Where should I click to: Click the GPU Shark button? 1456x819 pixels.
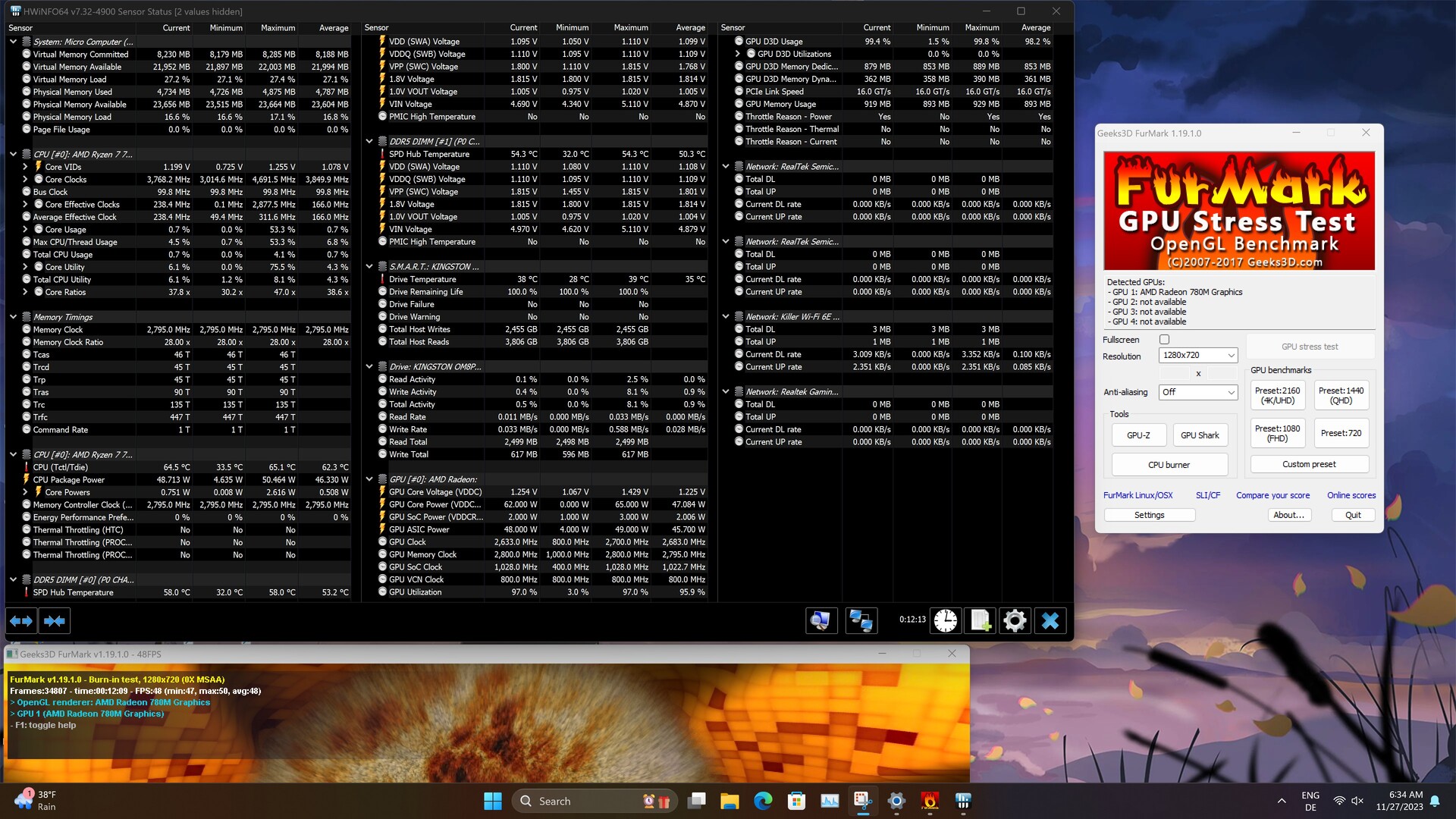click(1200, 435)
